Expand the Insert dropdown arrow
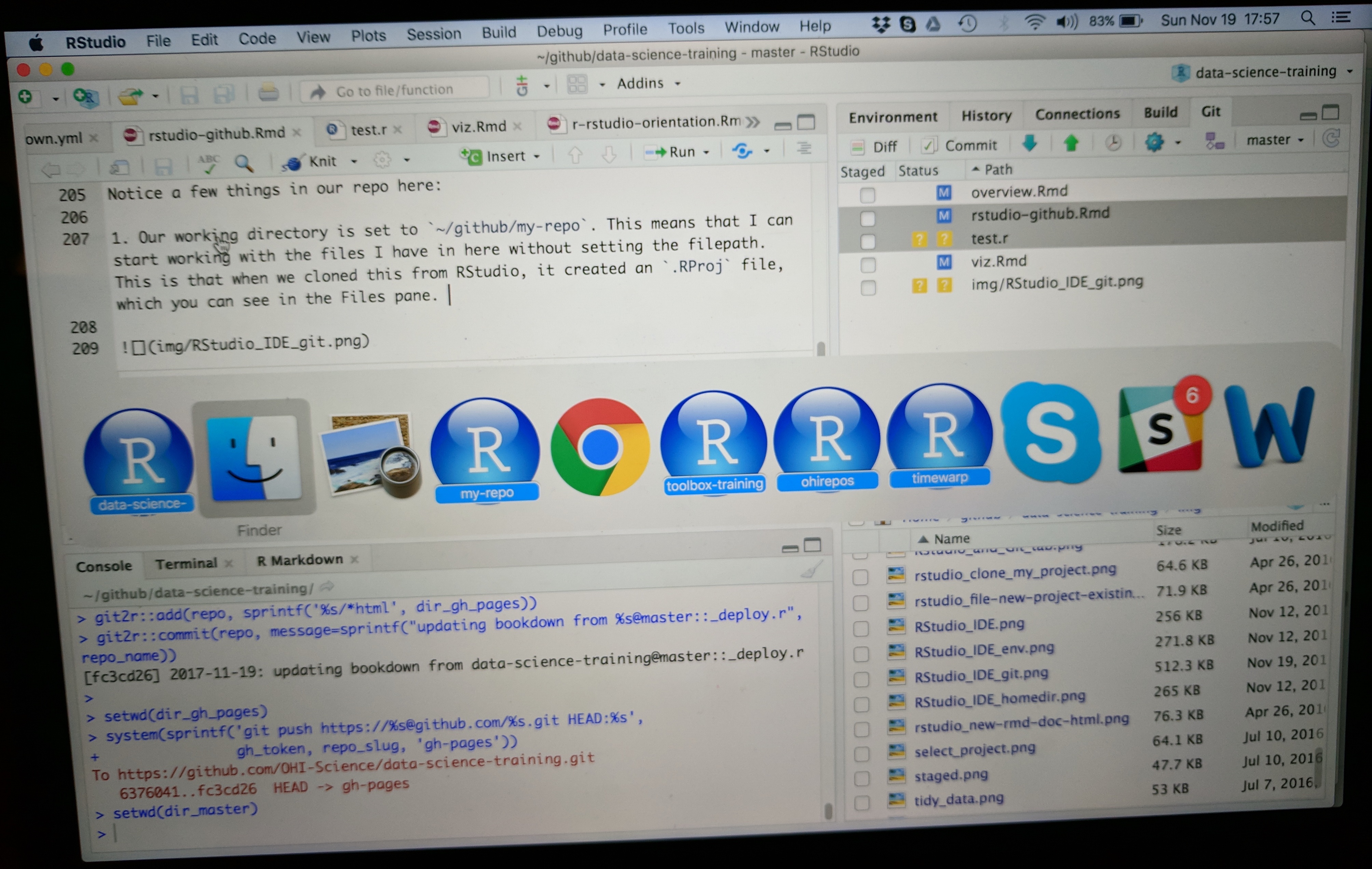This screenshot has width=1372, height=869. click(537, 156)
